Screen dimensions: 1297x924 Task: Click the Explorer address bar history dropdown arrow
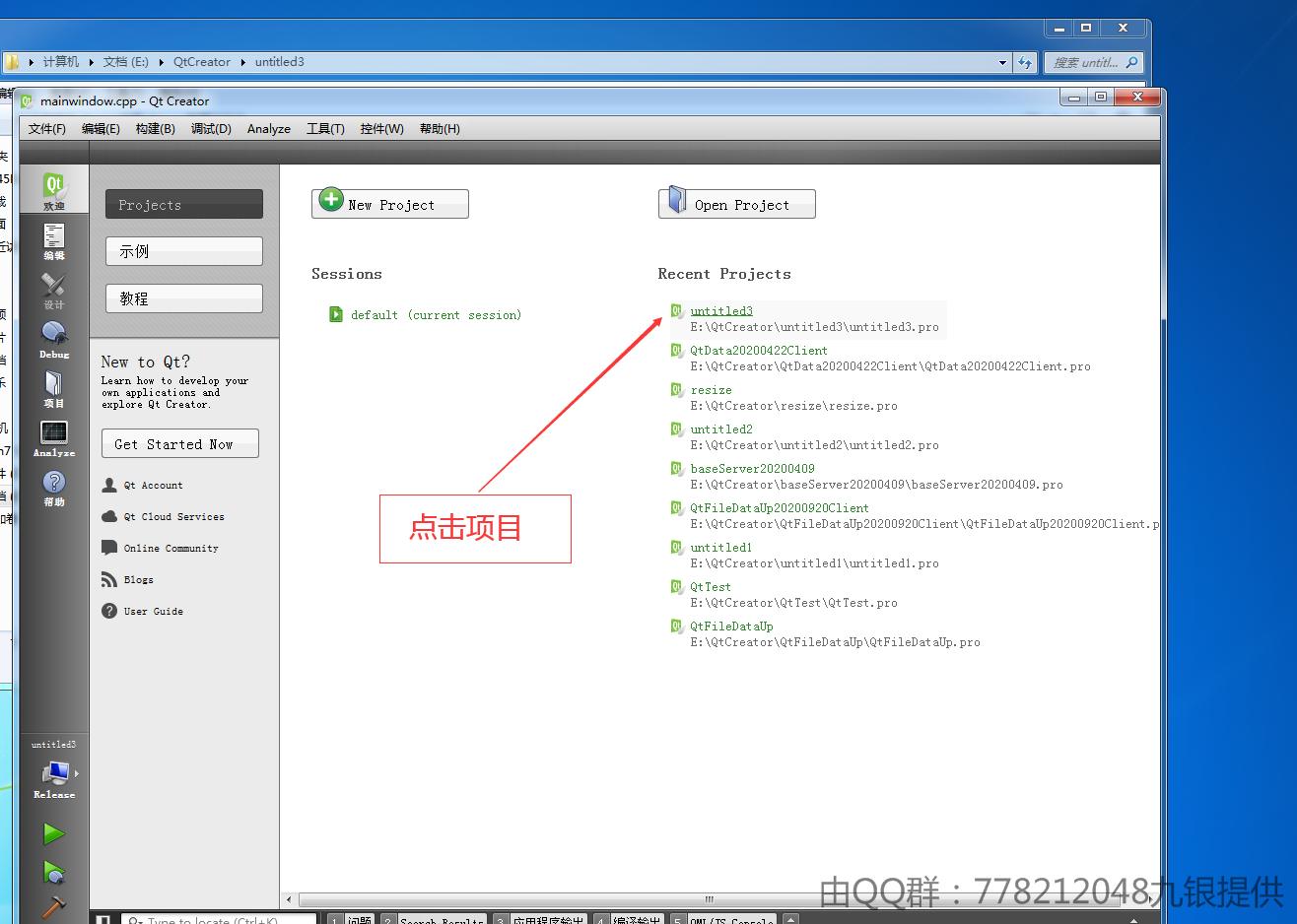pyautogui.click(x=1003, y=62)
